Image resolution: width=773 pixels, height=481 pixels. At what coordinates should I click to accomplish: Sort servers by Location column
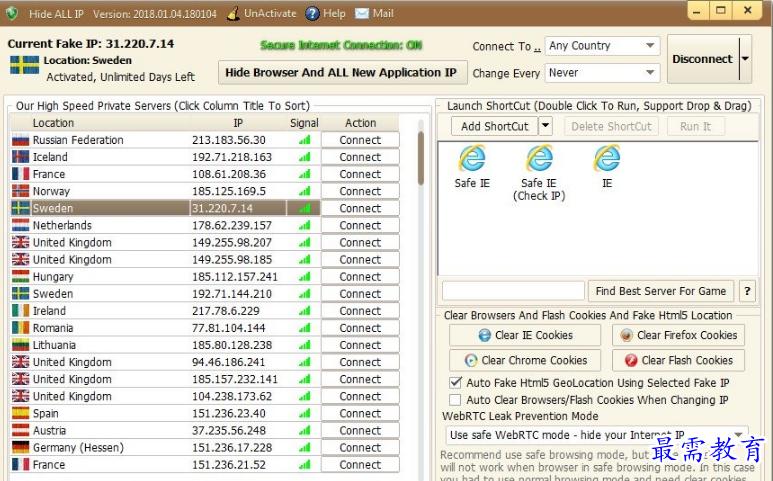point(53,123)
